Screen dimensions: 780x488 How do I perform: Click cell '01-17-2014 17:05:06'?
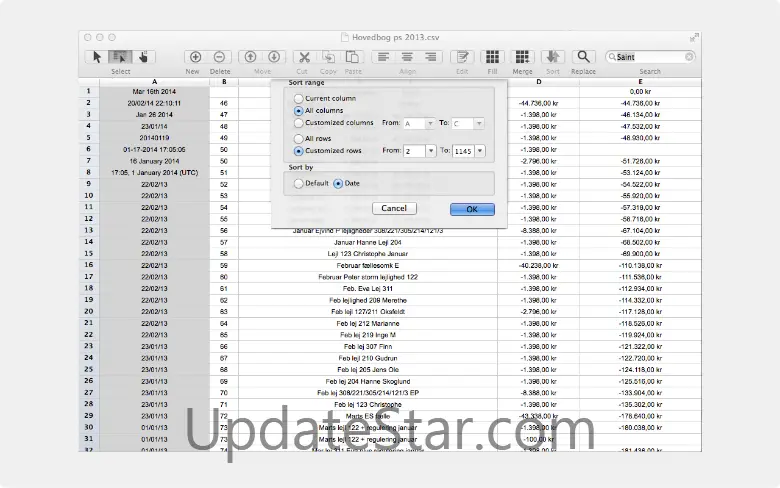[154, 150]
